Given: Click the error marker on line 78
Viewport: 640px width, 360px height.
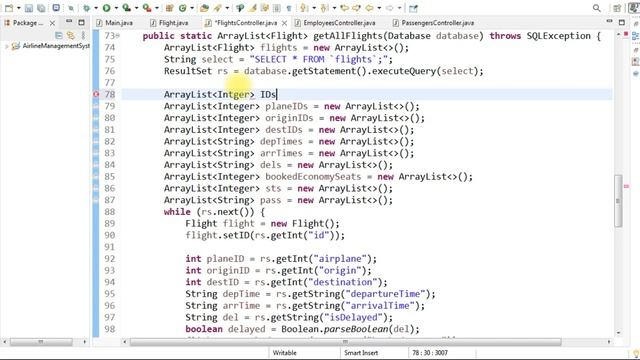Looking at the screenshot, I should point(96,94).
